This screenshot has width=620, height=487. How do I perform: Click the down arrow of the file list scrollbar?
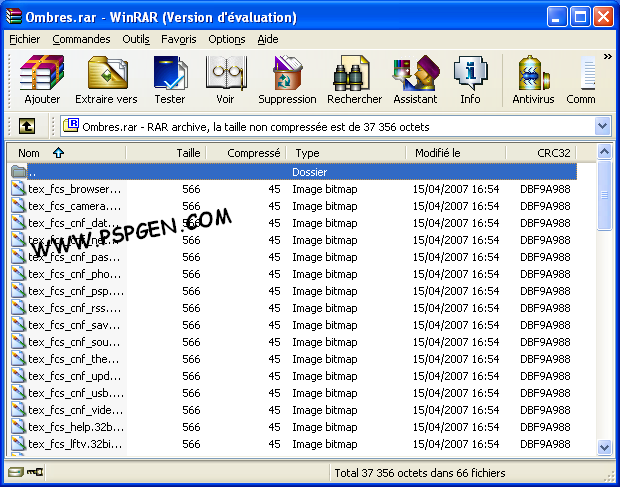[604, 447]
